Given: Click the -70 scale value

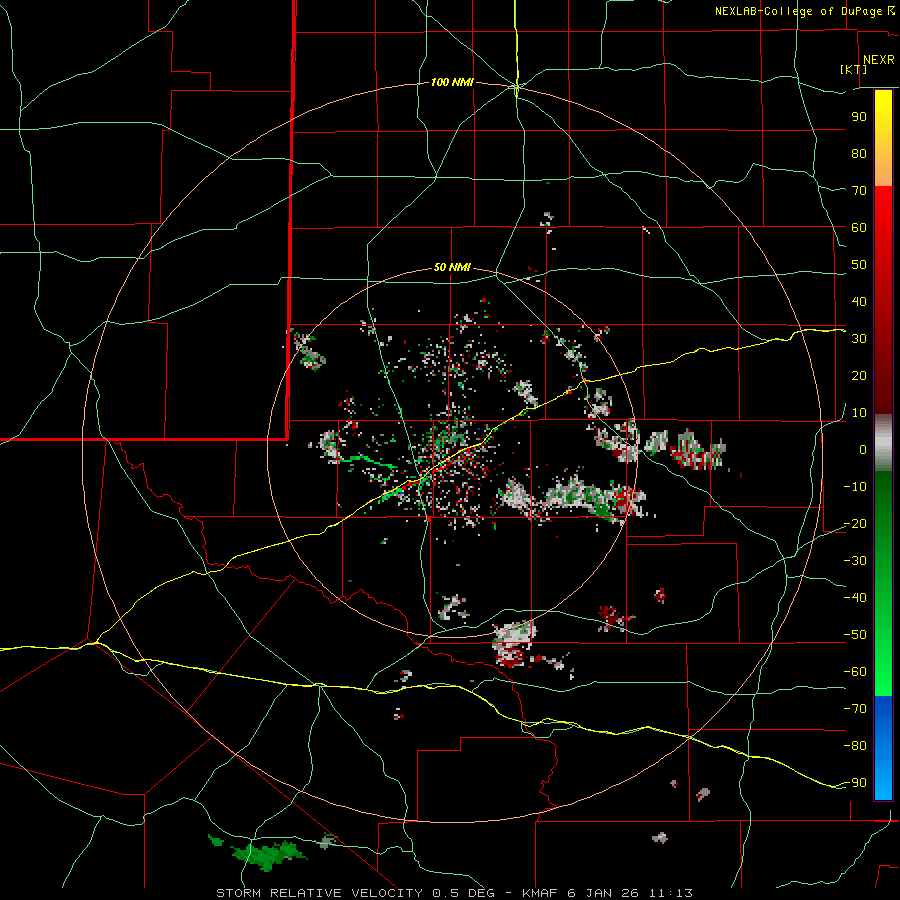Looking at the screenshot, I should (855, 709).
